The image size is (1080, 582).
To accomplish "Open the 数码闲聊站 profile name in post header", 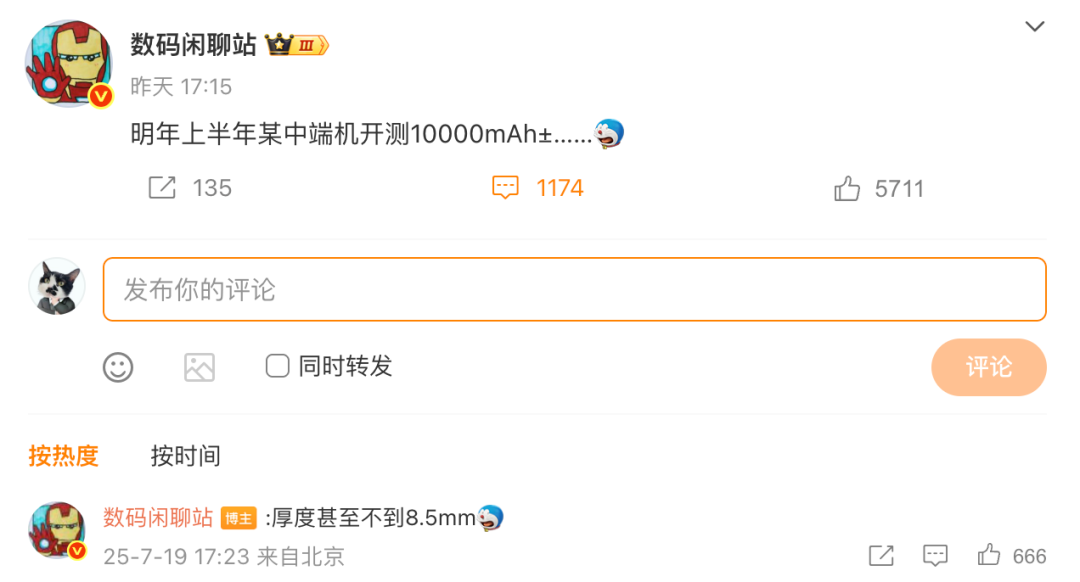I will (x=194, y=45).
